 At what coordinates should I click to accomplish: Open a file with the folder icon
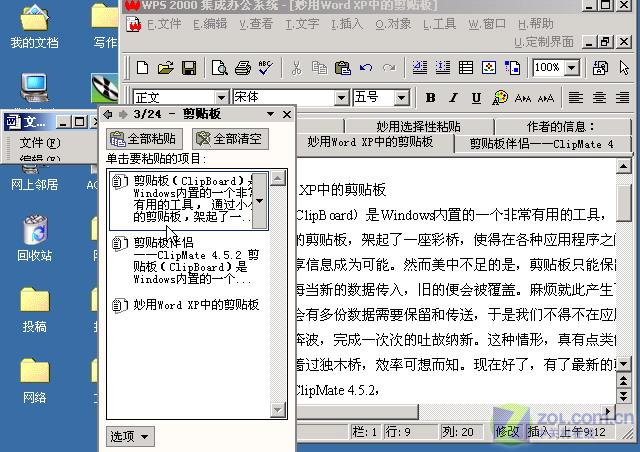(166, 67)
